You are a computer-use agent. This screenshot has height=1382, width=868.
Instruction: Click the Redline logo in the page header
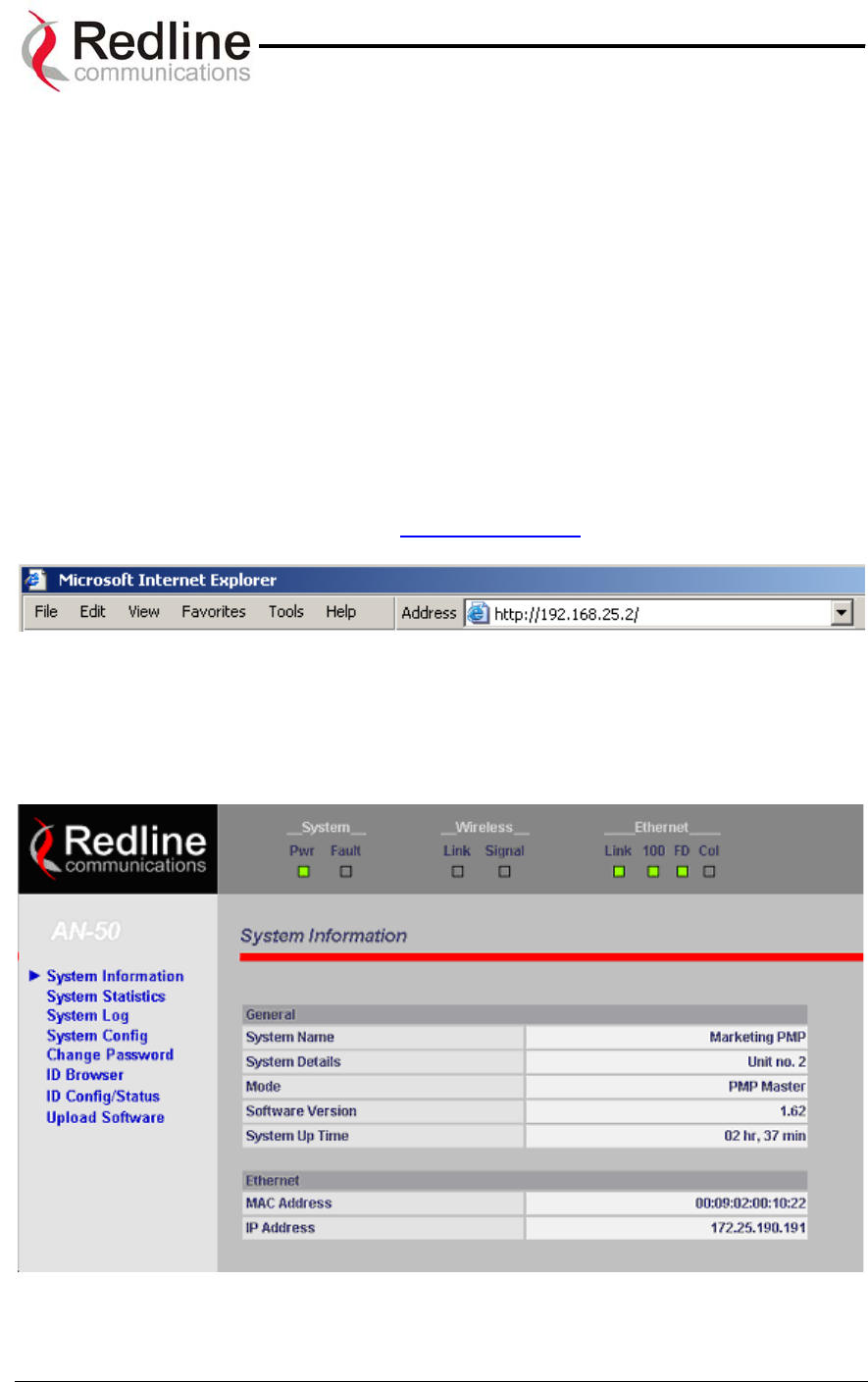136,51
